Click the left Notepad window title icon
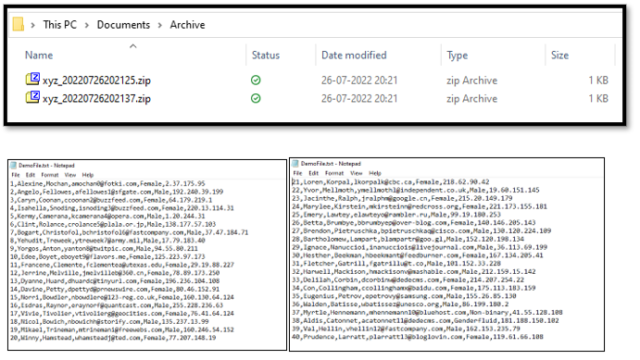Viewport: 640px width, 360px height. pos(13,165)
